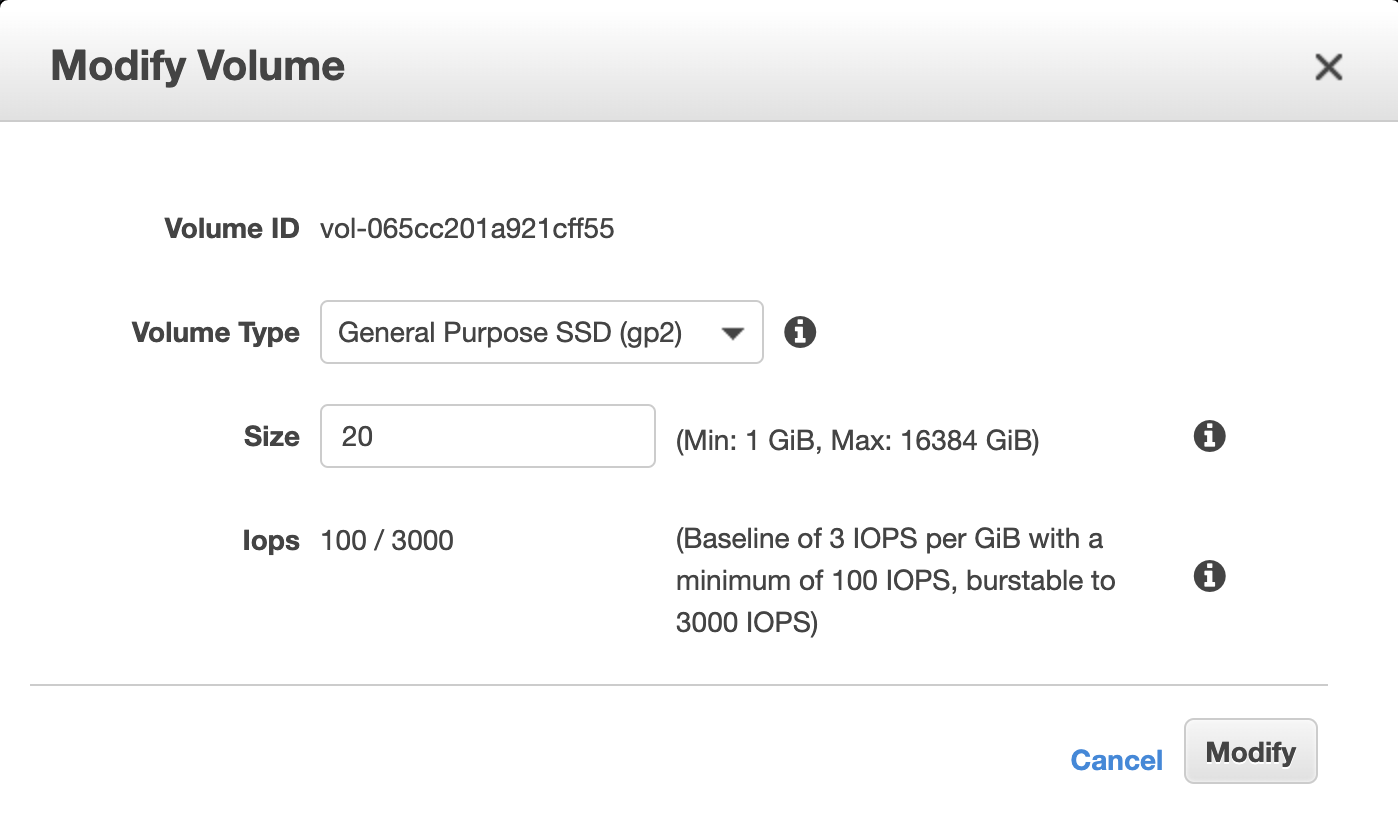Screen dimensions: 1398x824
Task: Click the Modify Volume title
Action: 198,67
